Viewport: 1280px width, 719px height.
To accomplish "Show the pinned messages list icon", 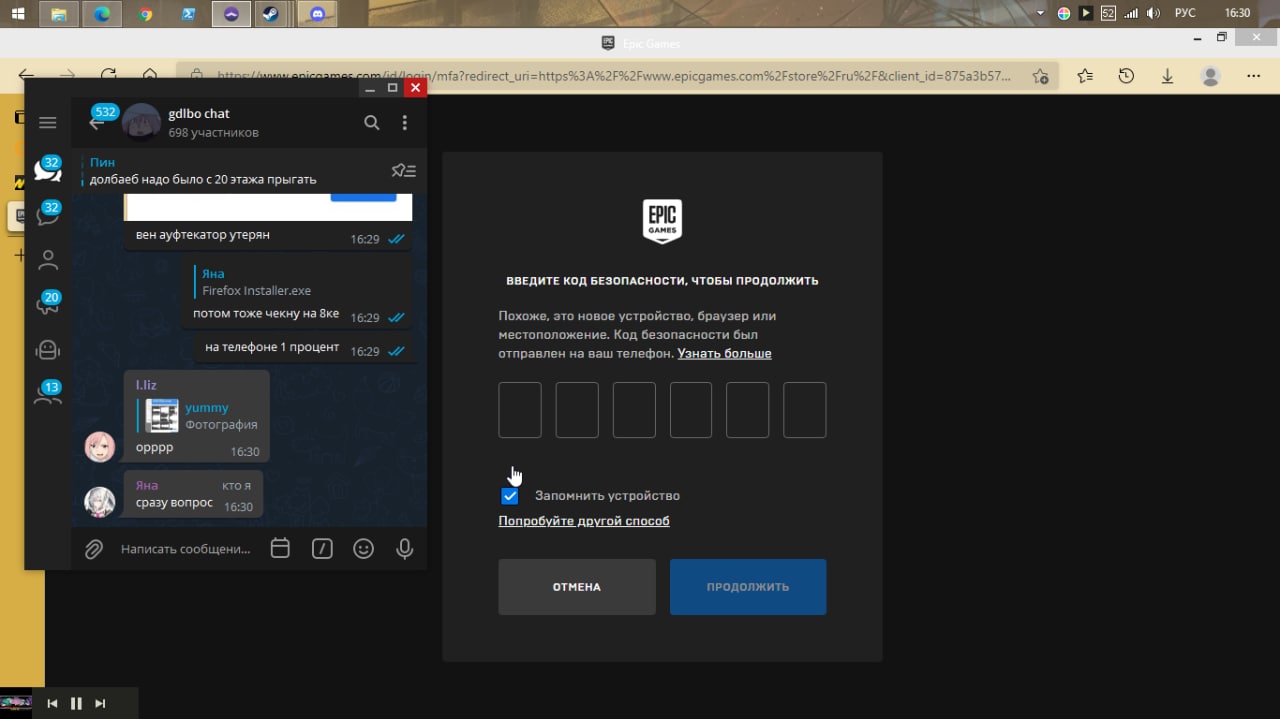I will click(404, 170).
